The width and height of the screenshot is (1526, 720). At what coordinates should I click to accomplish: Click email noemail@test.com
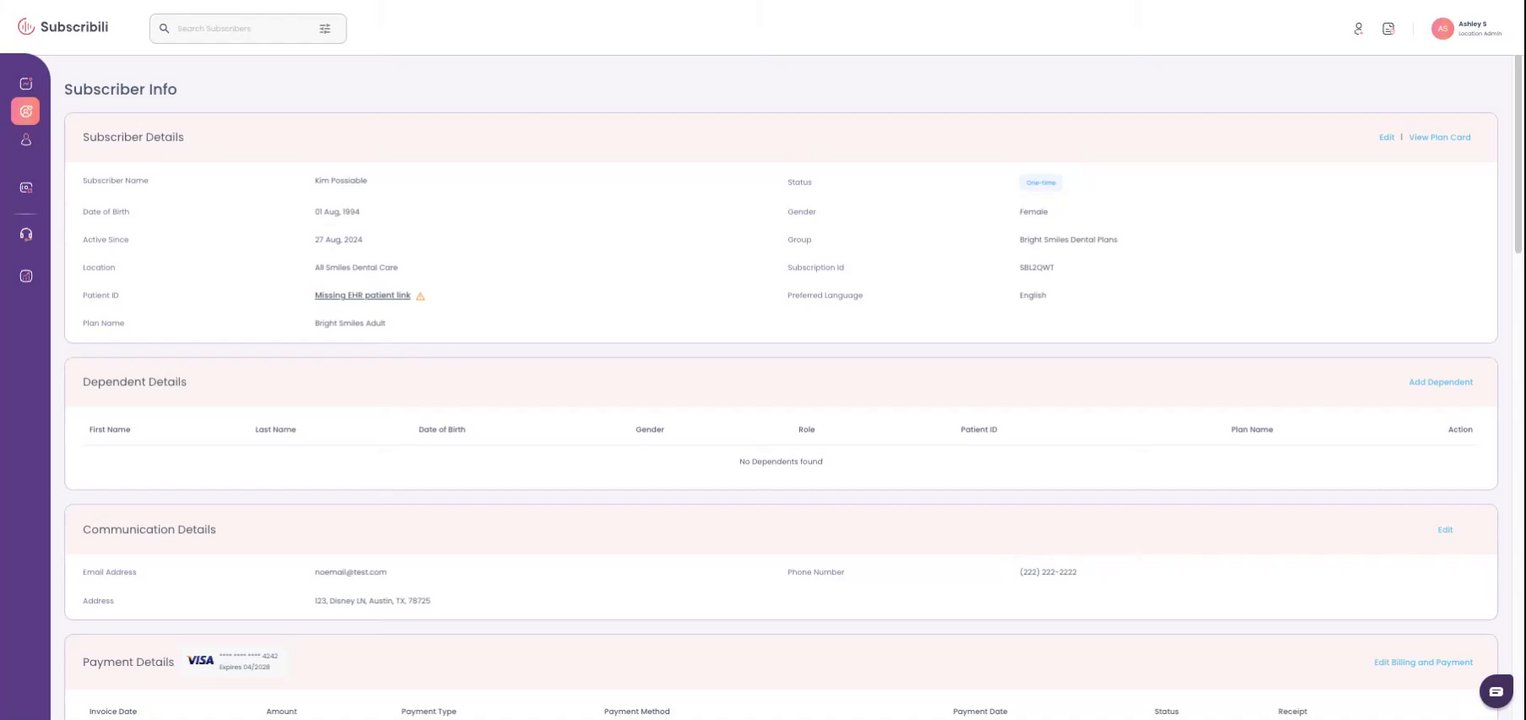click(351, 572)
